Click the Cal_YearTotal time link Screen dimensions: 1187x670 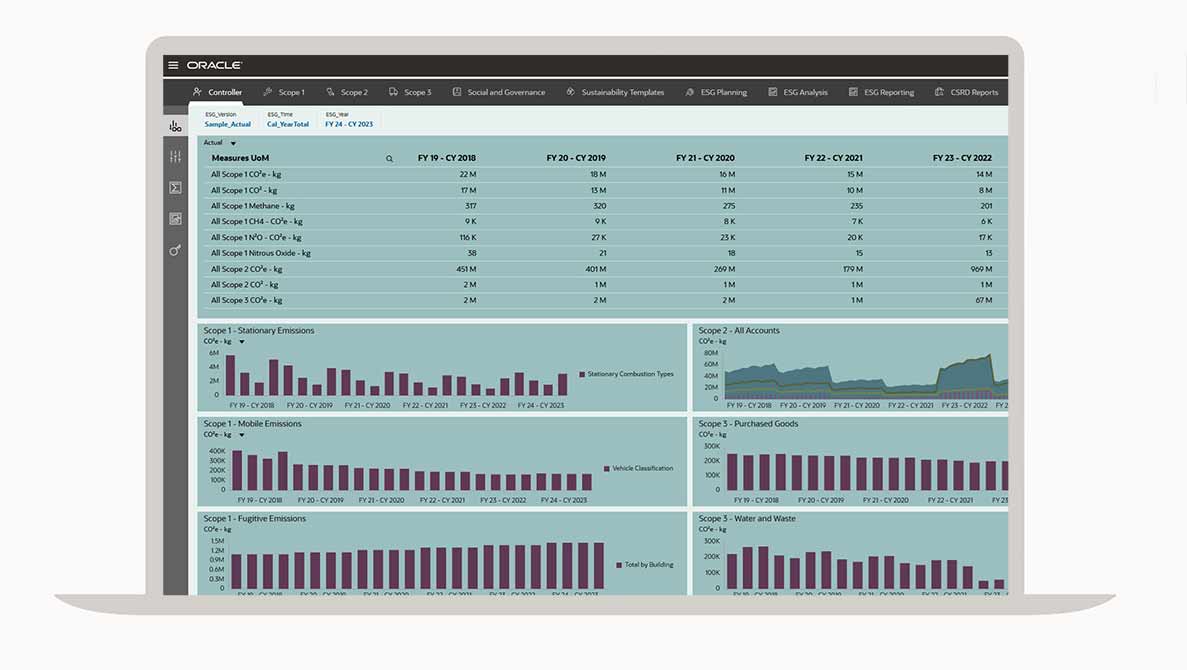287,124
